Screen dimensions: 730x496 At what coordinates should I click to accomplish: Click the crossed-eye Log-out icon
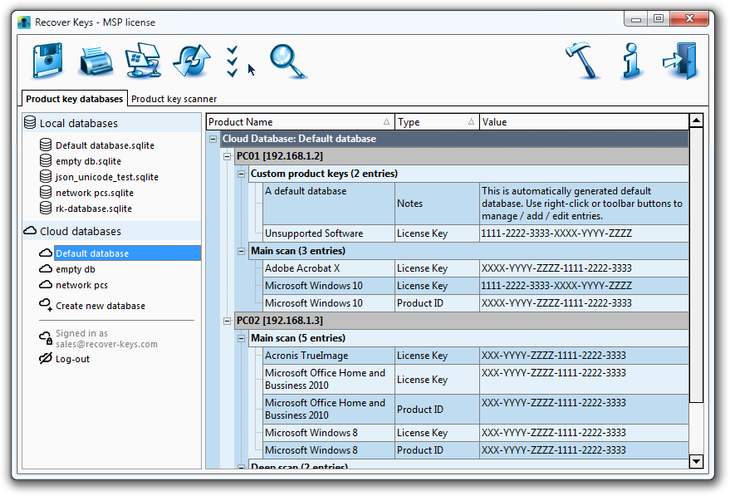click(x=45, y=359)
